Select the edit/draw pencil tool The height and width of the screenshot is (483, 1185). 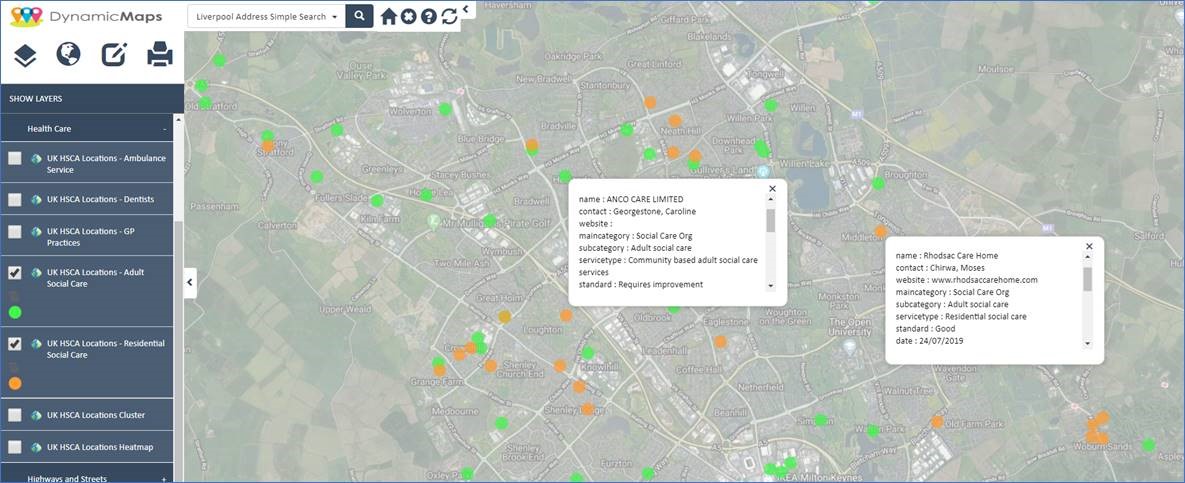tap(115, 54)
